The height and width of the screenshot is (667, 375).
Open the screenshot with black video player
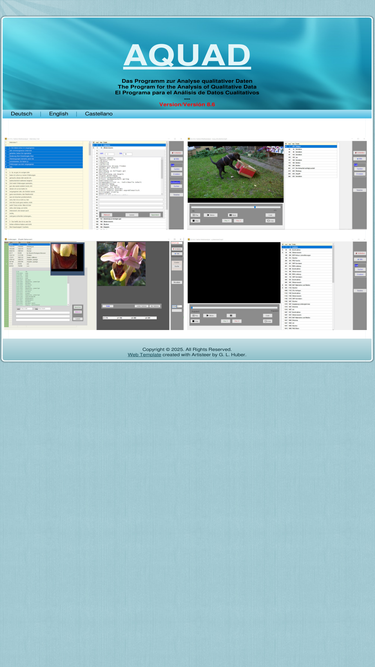277,284
